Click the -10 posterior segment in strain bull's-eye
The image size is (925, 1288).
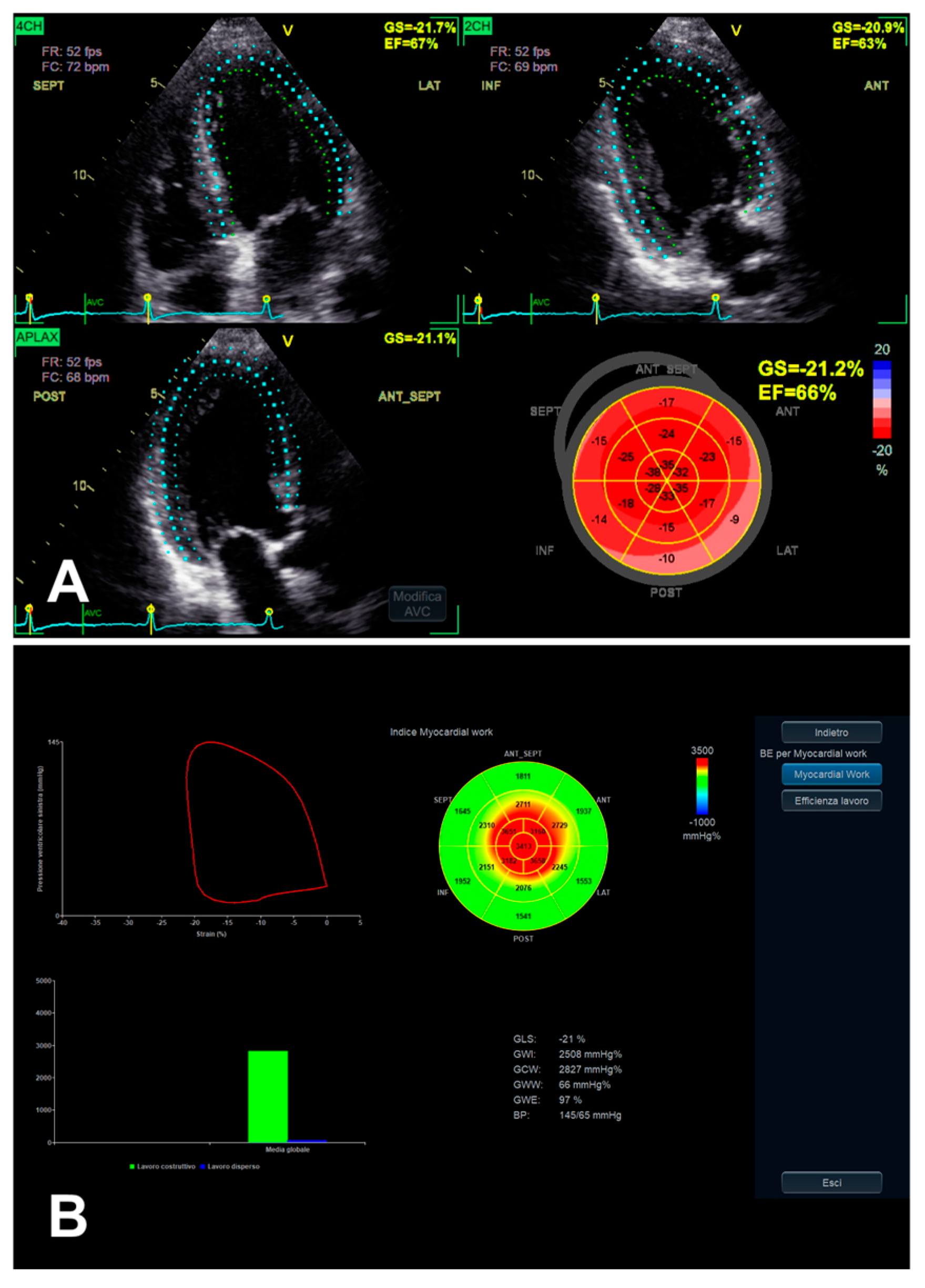click(667, 559)
